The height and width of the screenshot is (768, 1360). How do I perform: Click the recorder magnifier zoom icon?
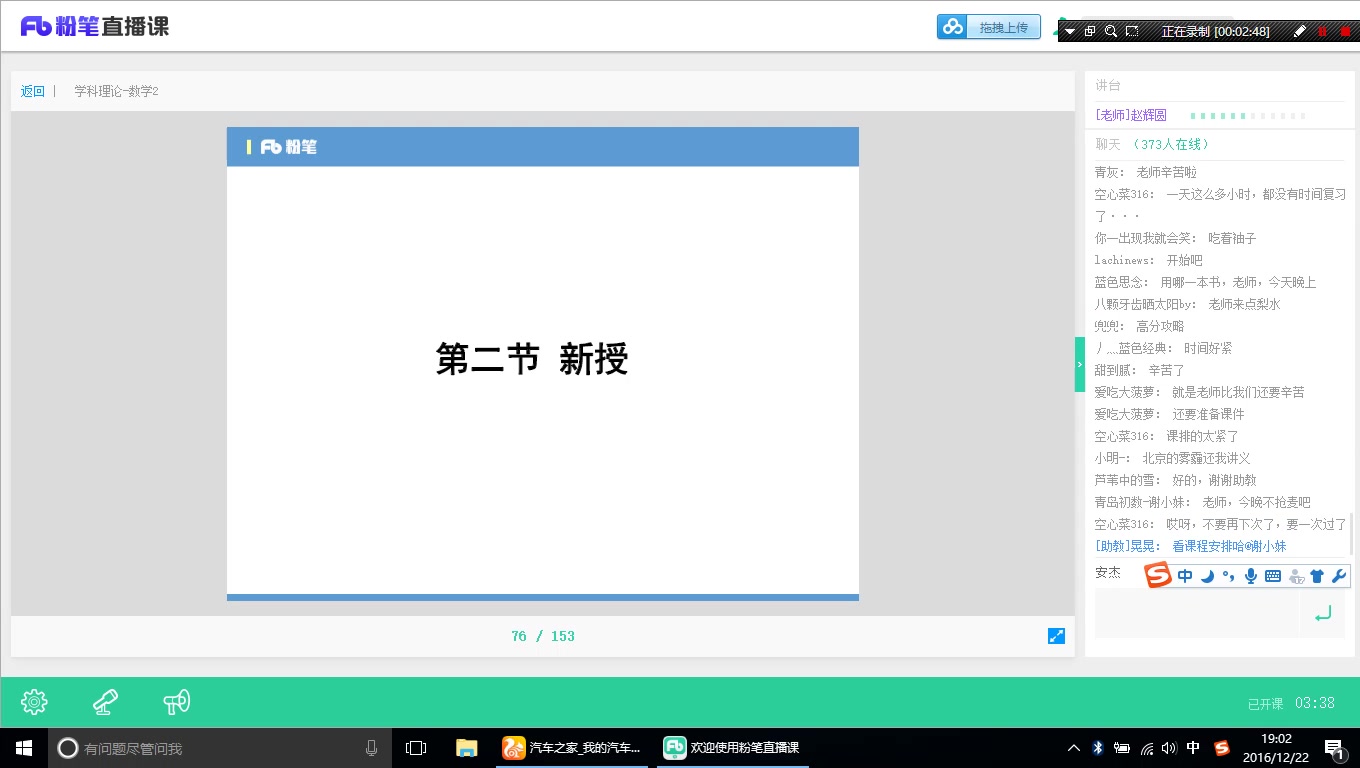coord(1111,31)
